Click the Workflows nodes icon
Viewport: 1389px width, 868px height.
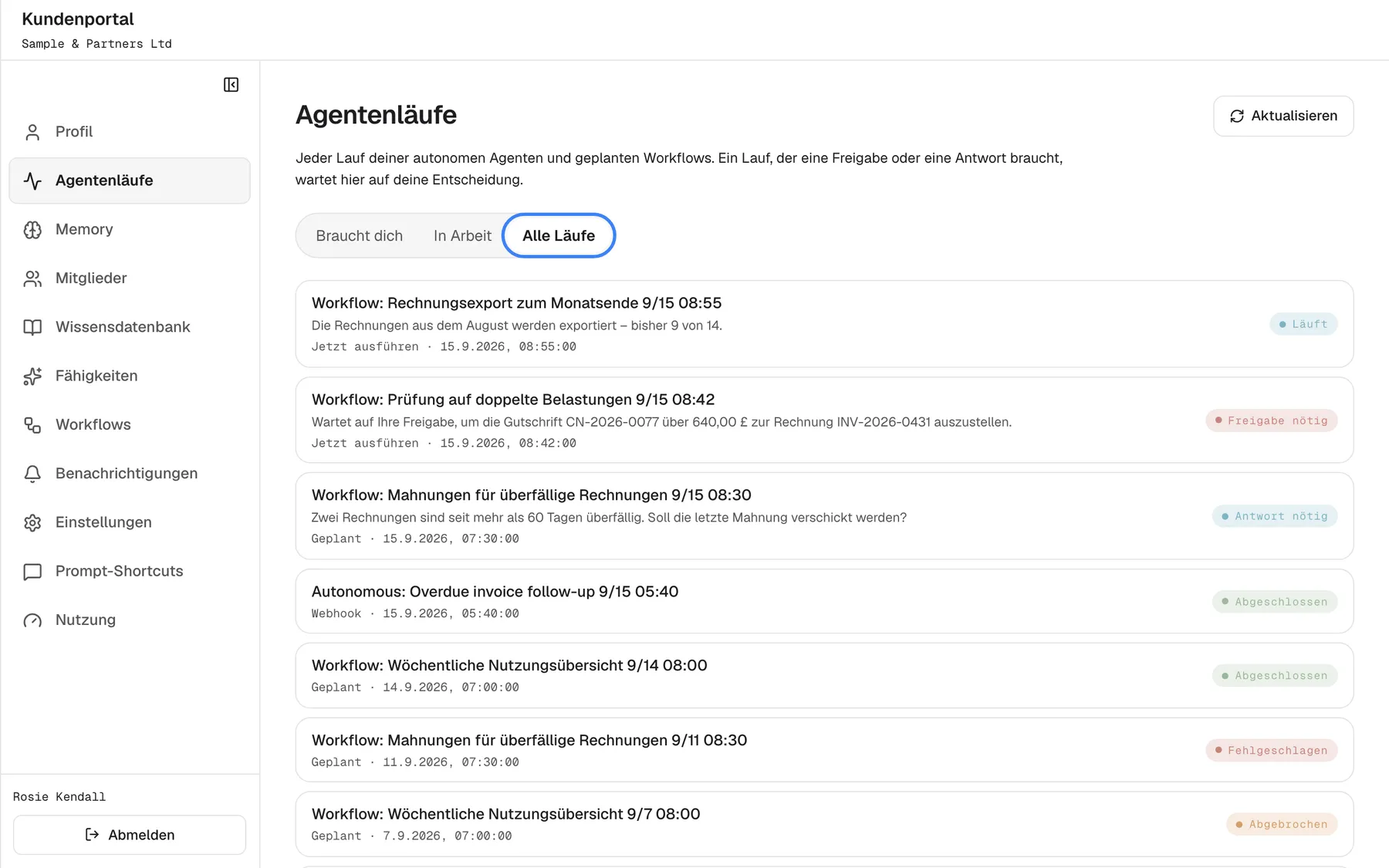point(32,425)
